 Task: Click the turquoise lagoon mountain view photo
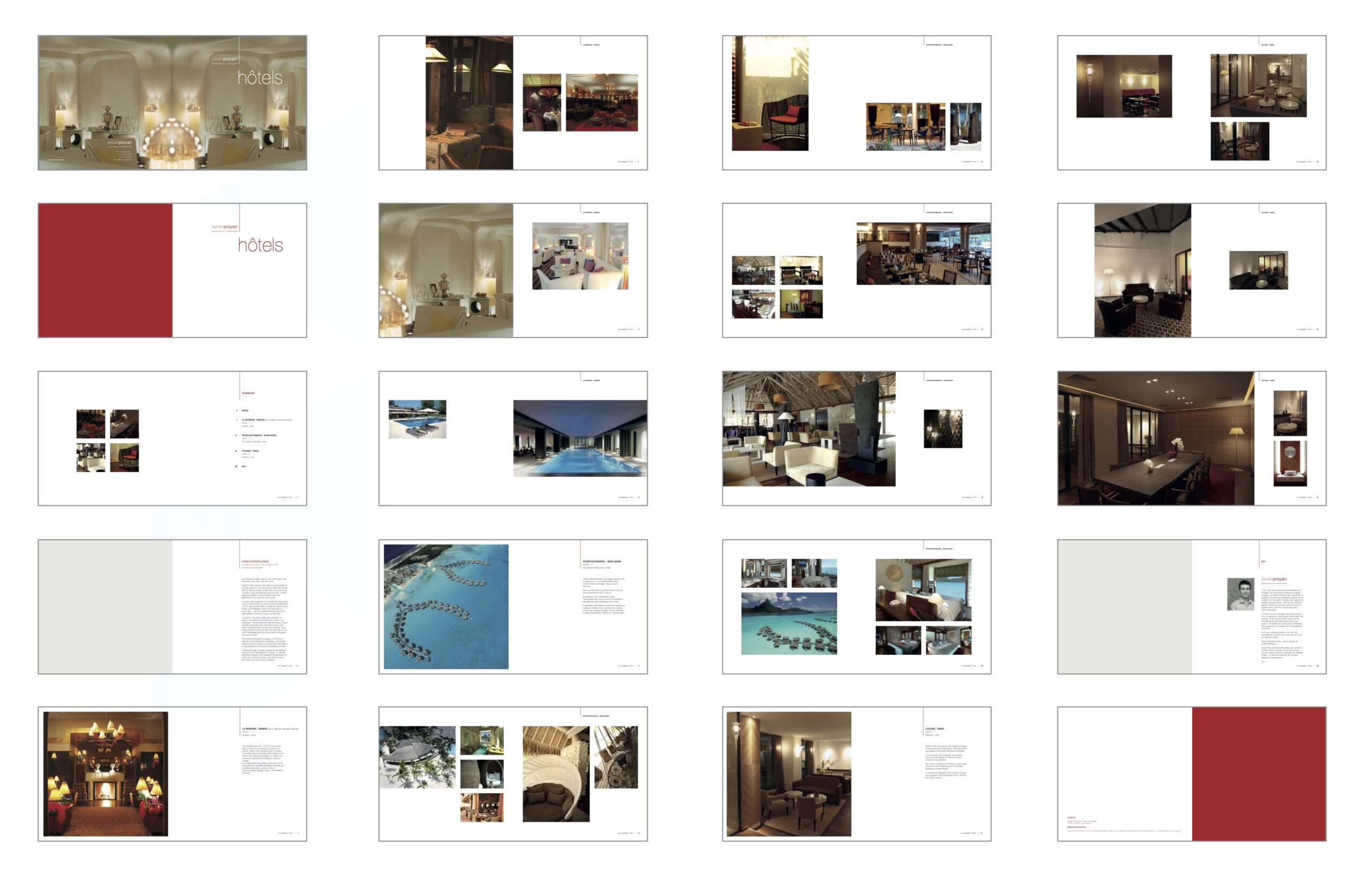788,624
